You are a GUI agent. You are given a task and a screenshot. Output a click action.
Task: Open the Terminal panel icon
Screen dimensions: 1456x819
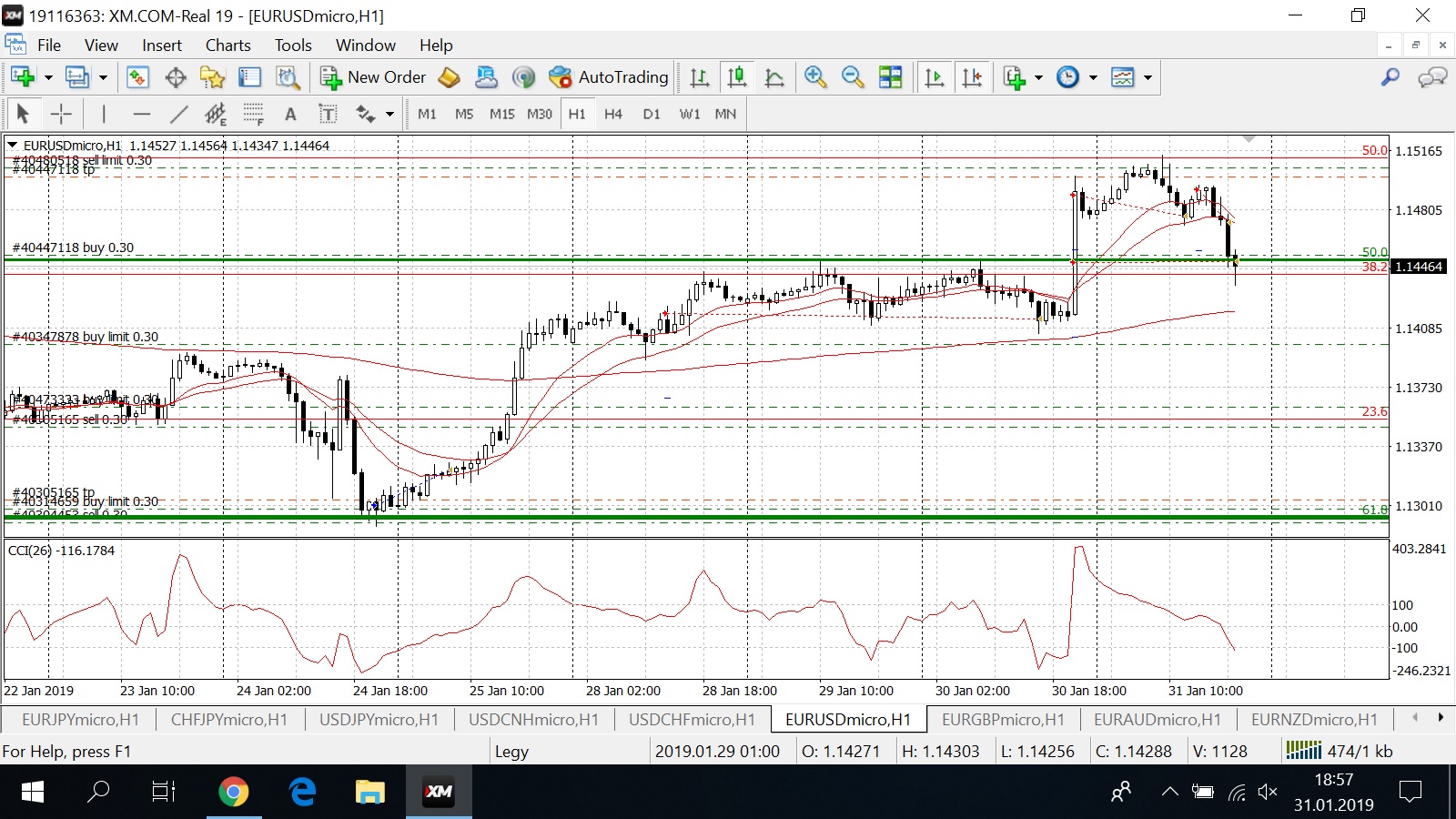click(x=249, y=77)
